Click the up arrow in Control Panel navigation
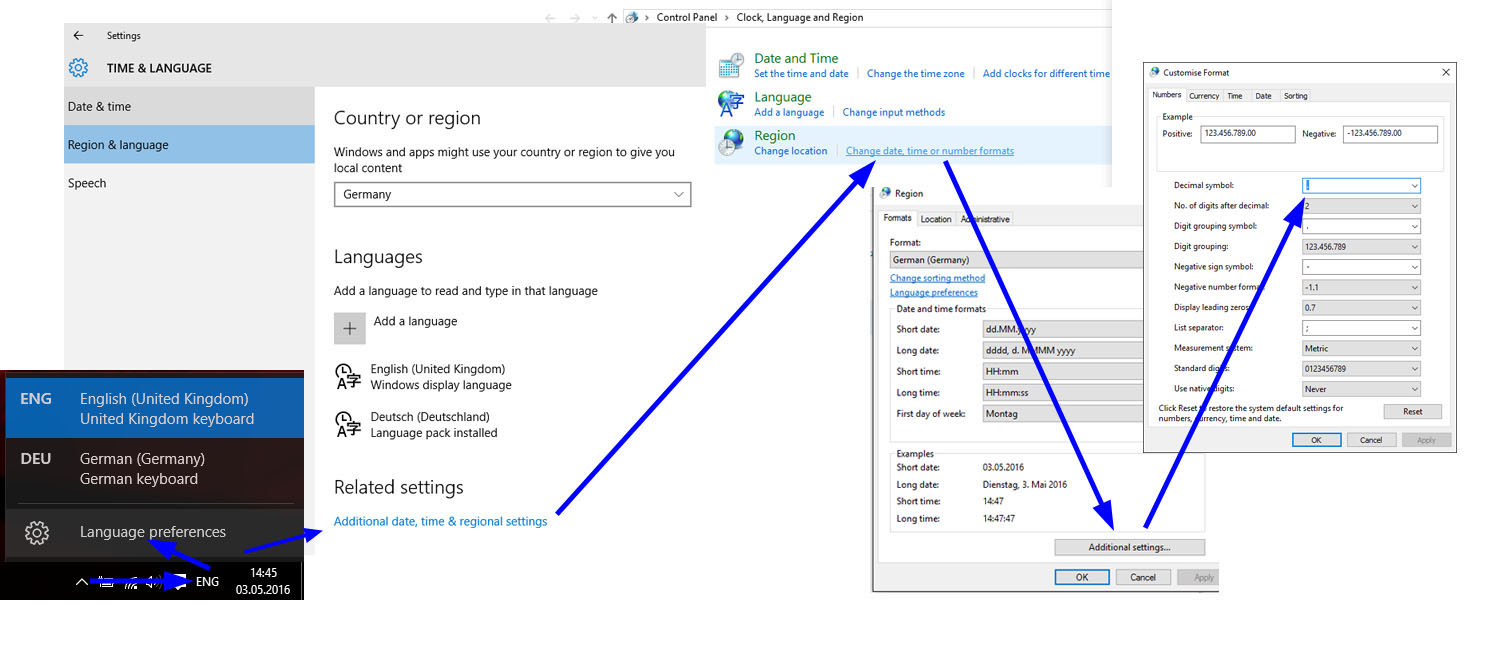 (612, 17)
